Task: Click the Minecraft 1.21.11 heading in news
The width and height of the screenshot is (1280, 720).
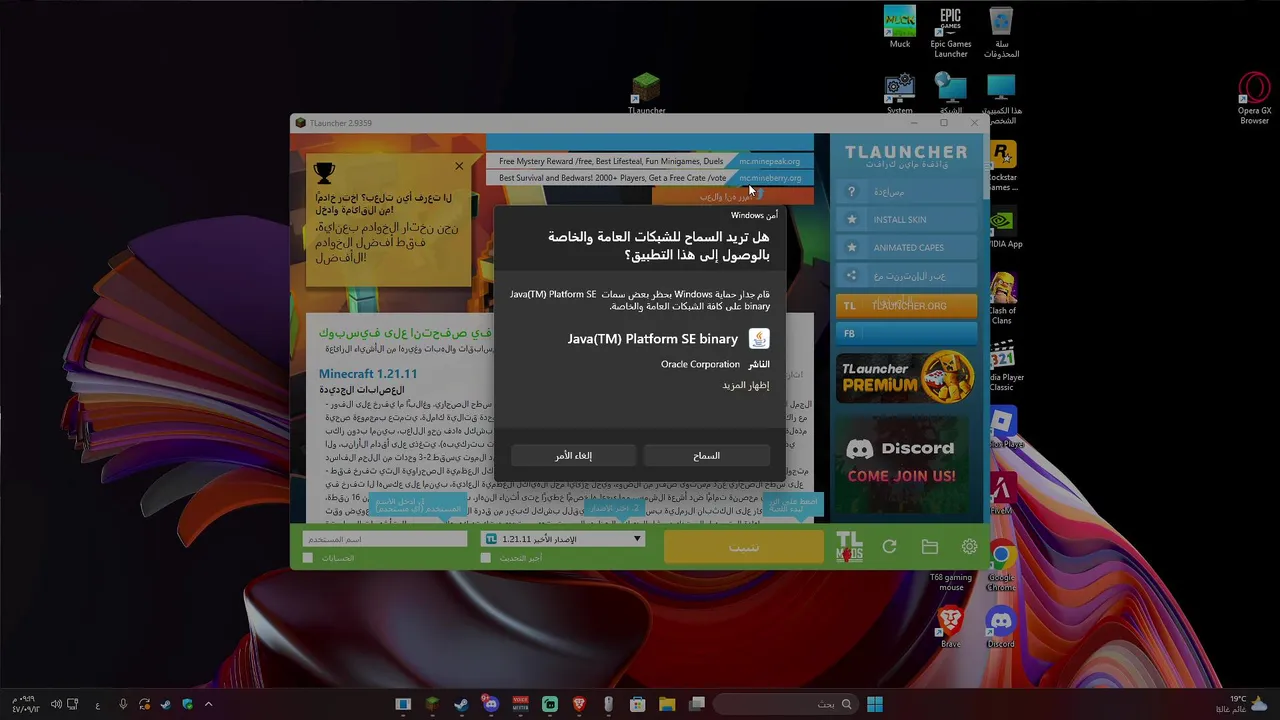Action: [x=368, y=374]
